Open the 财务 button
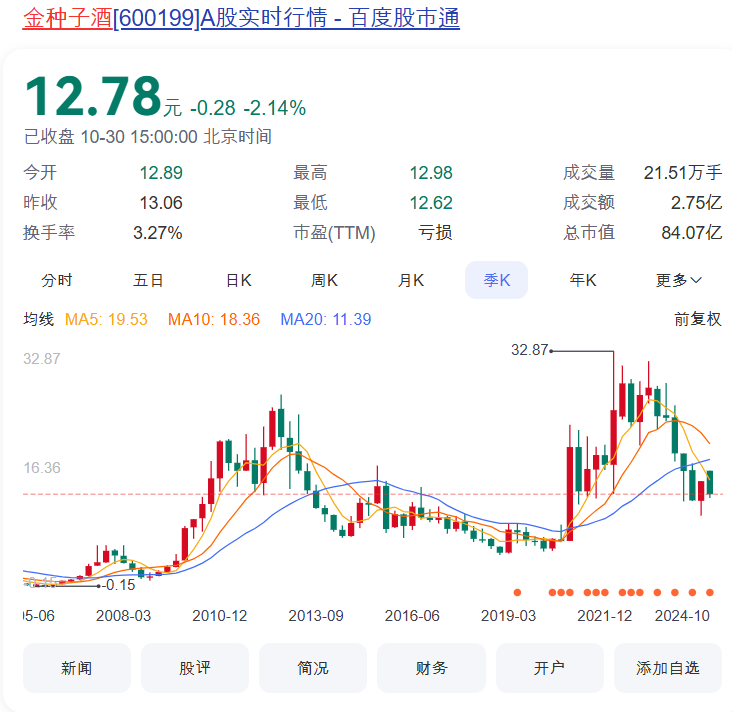Screen dimensions: 732x712 tap(431, 668)
